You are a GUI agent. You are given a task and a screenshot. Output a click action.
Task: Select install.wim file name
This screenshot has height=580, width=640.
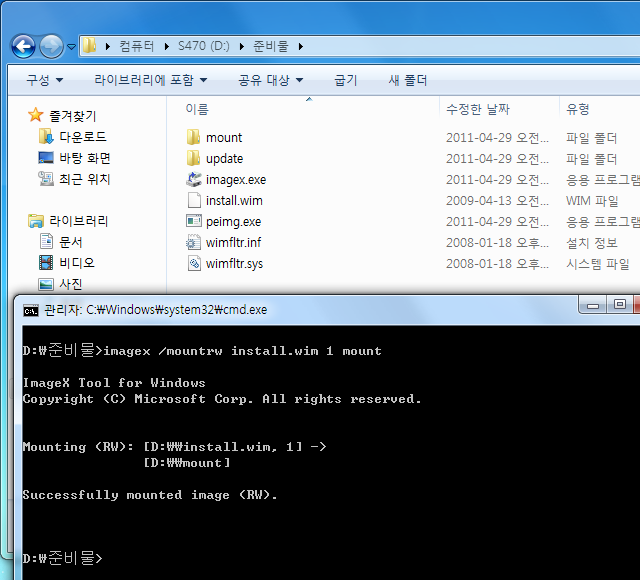pyautogui.click(x=234, y=201)
